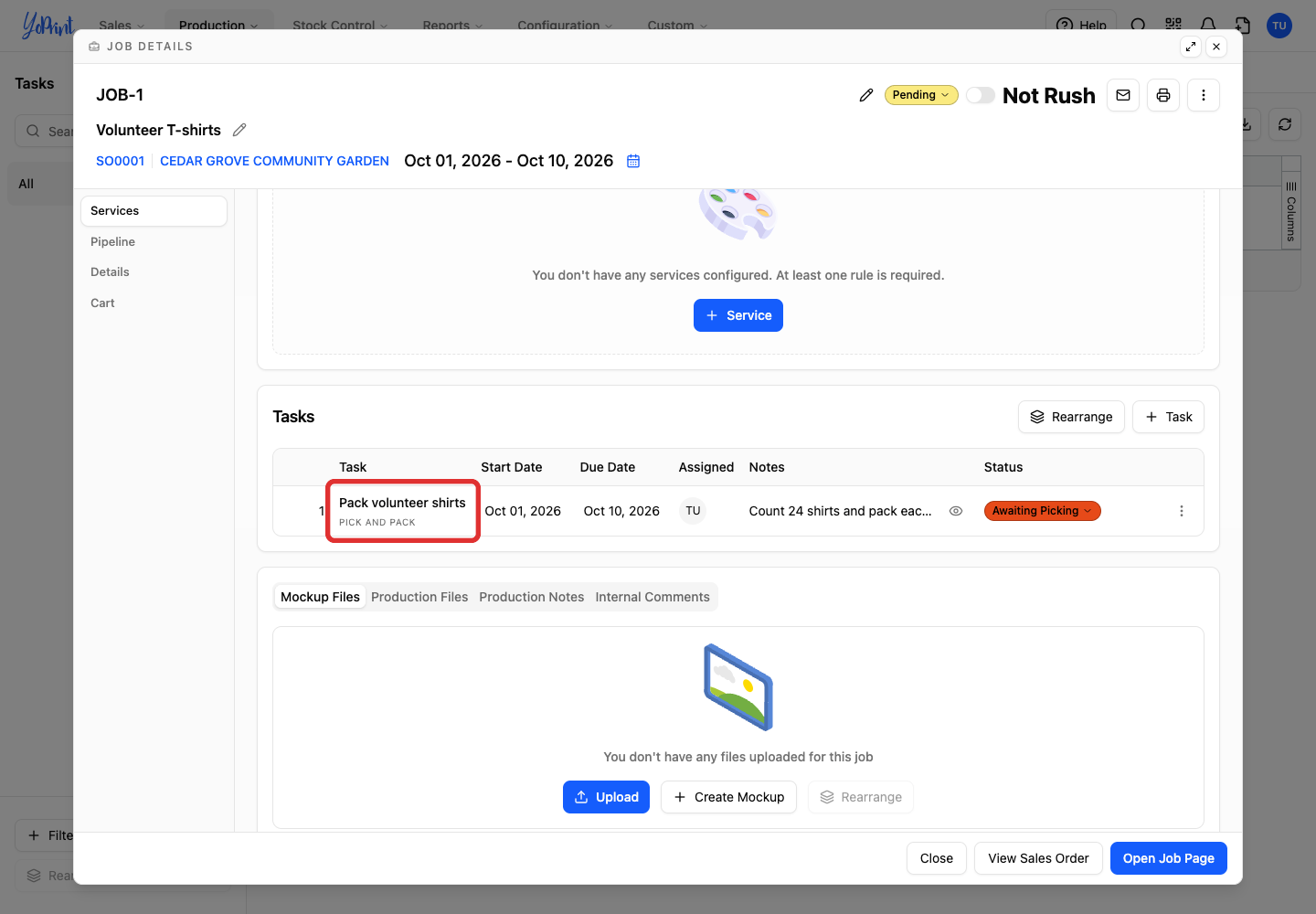The height and width of the screenshot is (914, 1316).
Task: Open the Columns side panel
Action: 1291,210
